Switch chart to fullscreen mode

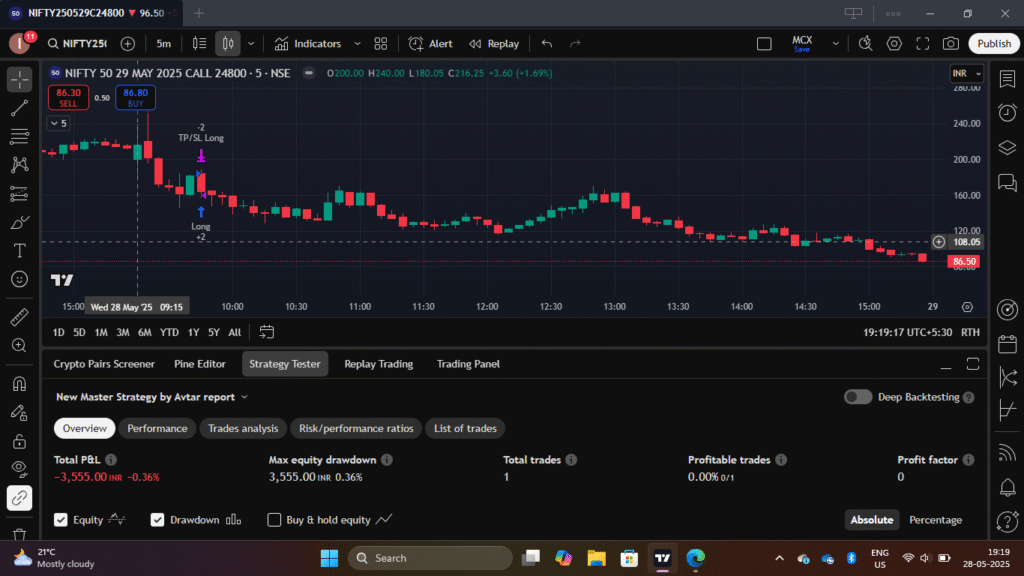click(x=923, y=44)
